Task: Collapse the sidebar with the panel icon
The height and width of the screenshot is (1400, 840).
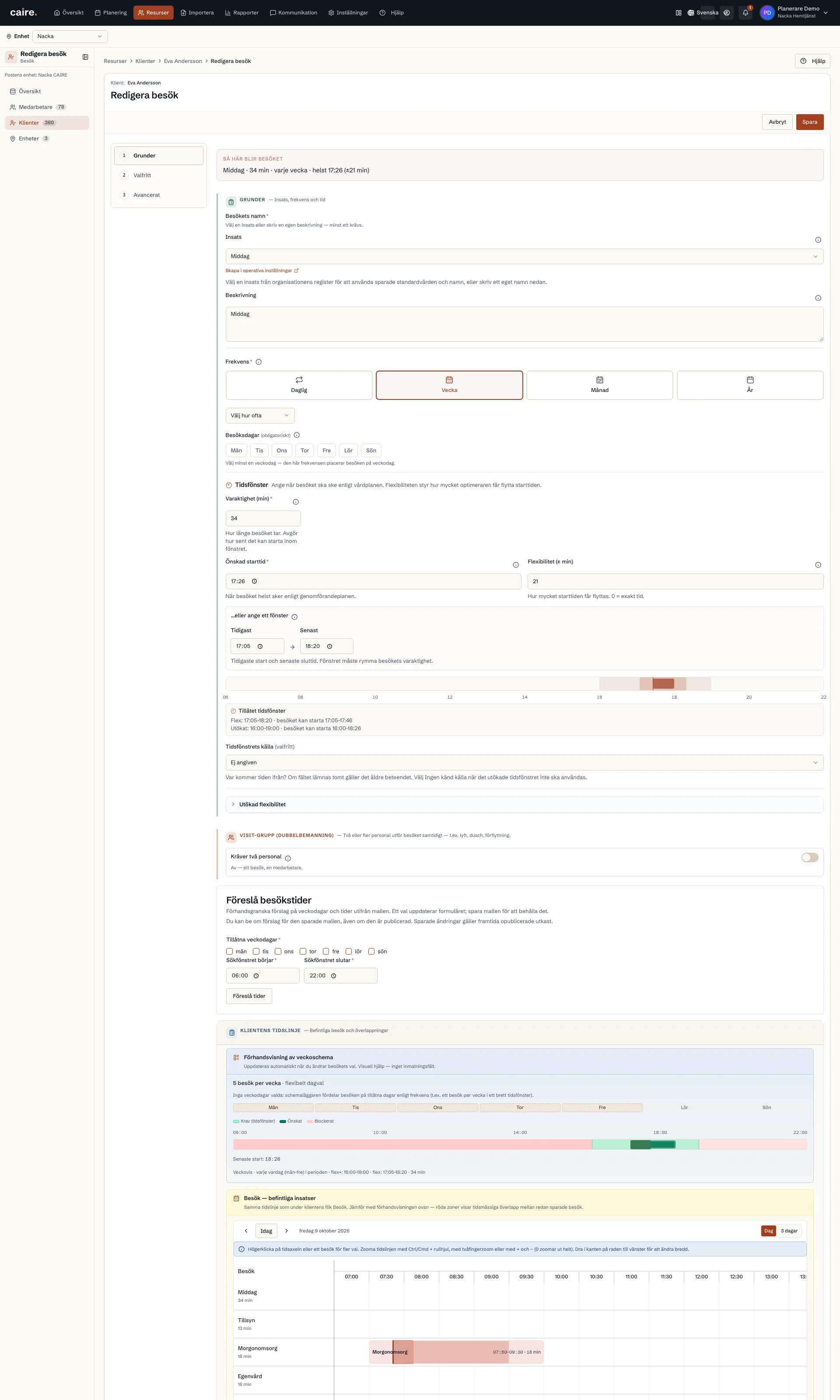Action: [x=85, y=56]
